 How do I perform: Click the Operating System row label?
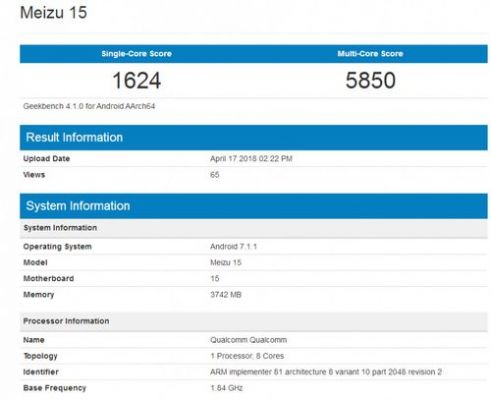click(x=57, y=247)
